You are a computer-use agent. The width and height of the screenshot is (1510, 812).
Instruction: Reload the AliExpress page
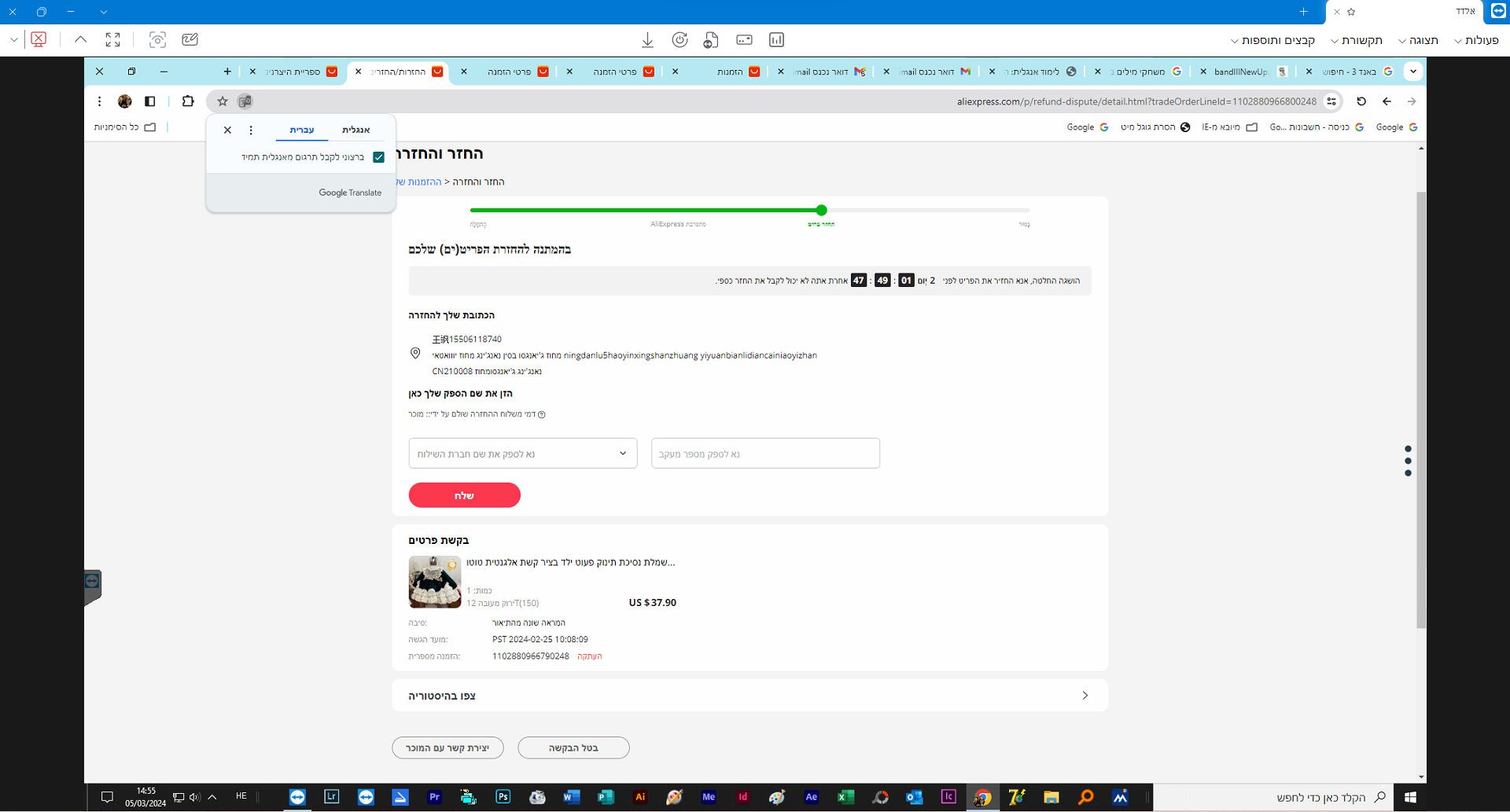tap(1361, 101)
